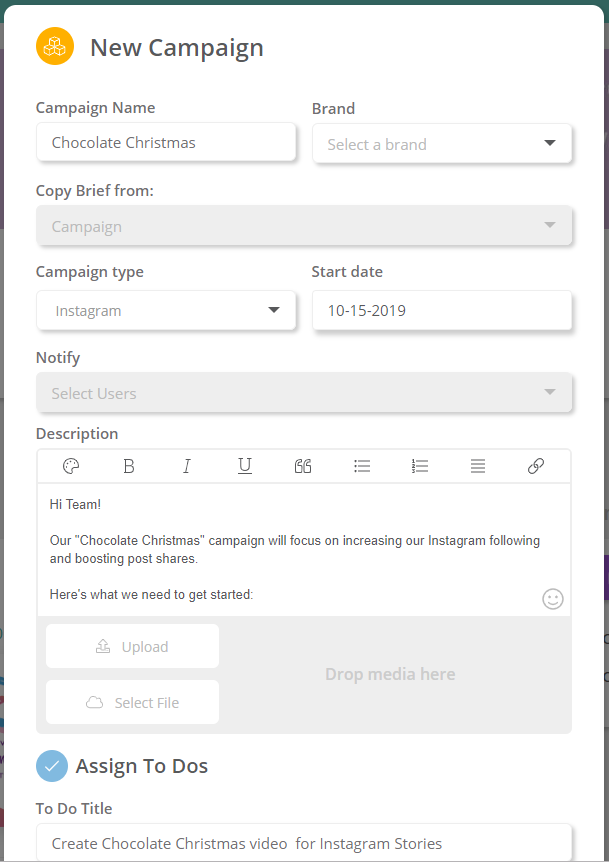This screenshot has height=862, width=609.
Task: Insert a numbered list
Action: pyautogui.click(x=419, y=466)
